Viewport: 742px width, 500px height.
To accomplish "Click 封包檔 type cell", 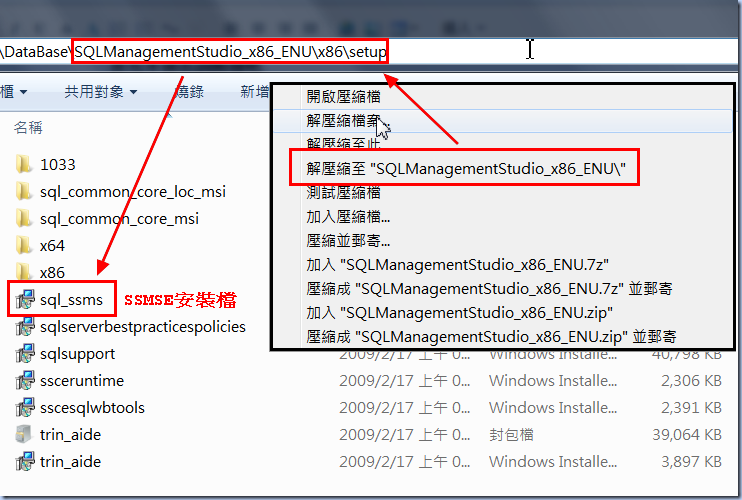I will pos(511,434).
